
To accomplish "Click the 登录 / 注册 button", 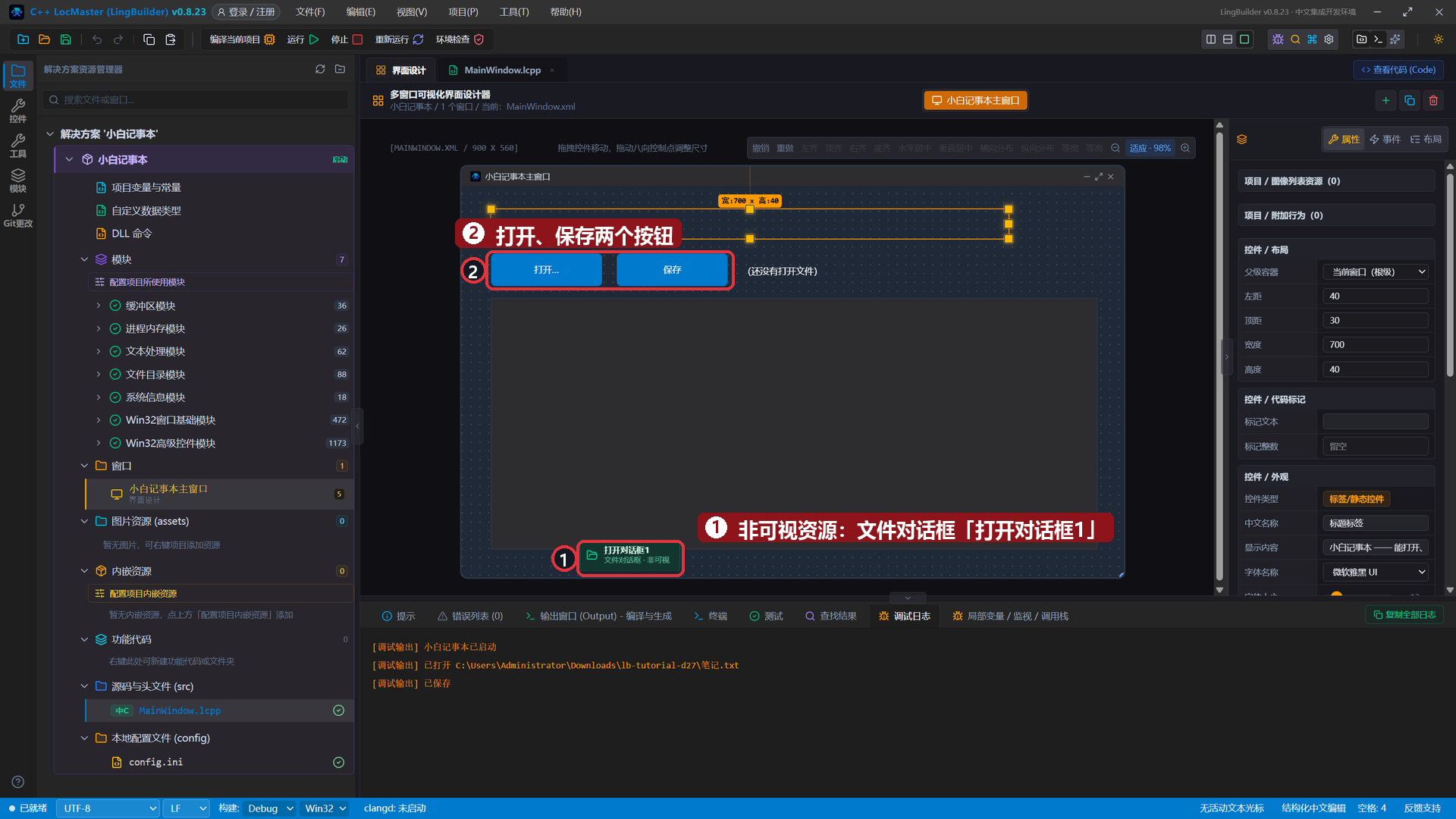I will (246, 12).
